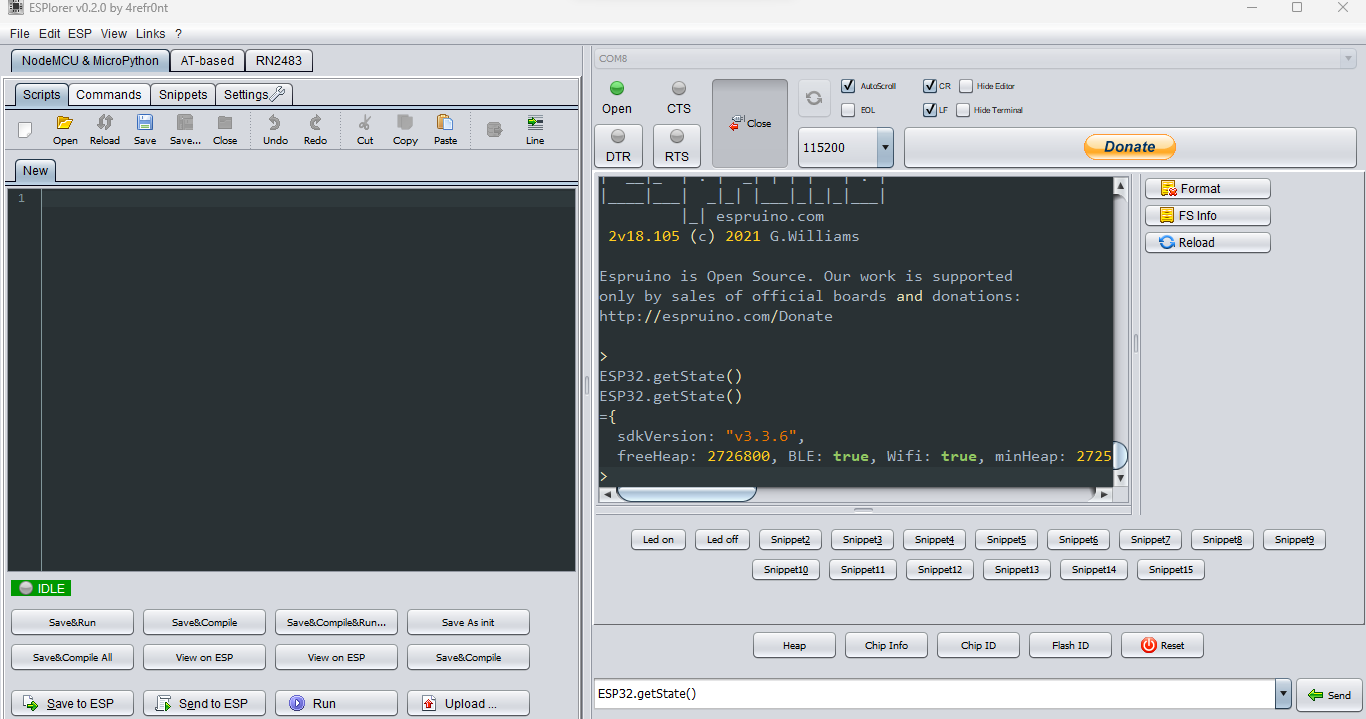Click the grey block icon beside Line
The height and width of the screenshot is (719, 1366).
point(494,129)
